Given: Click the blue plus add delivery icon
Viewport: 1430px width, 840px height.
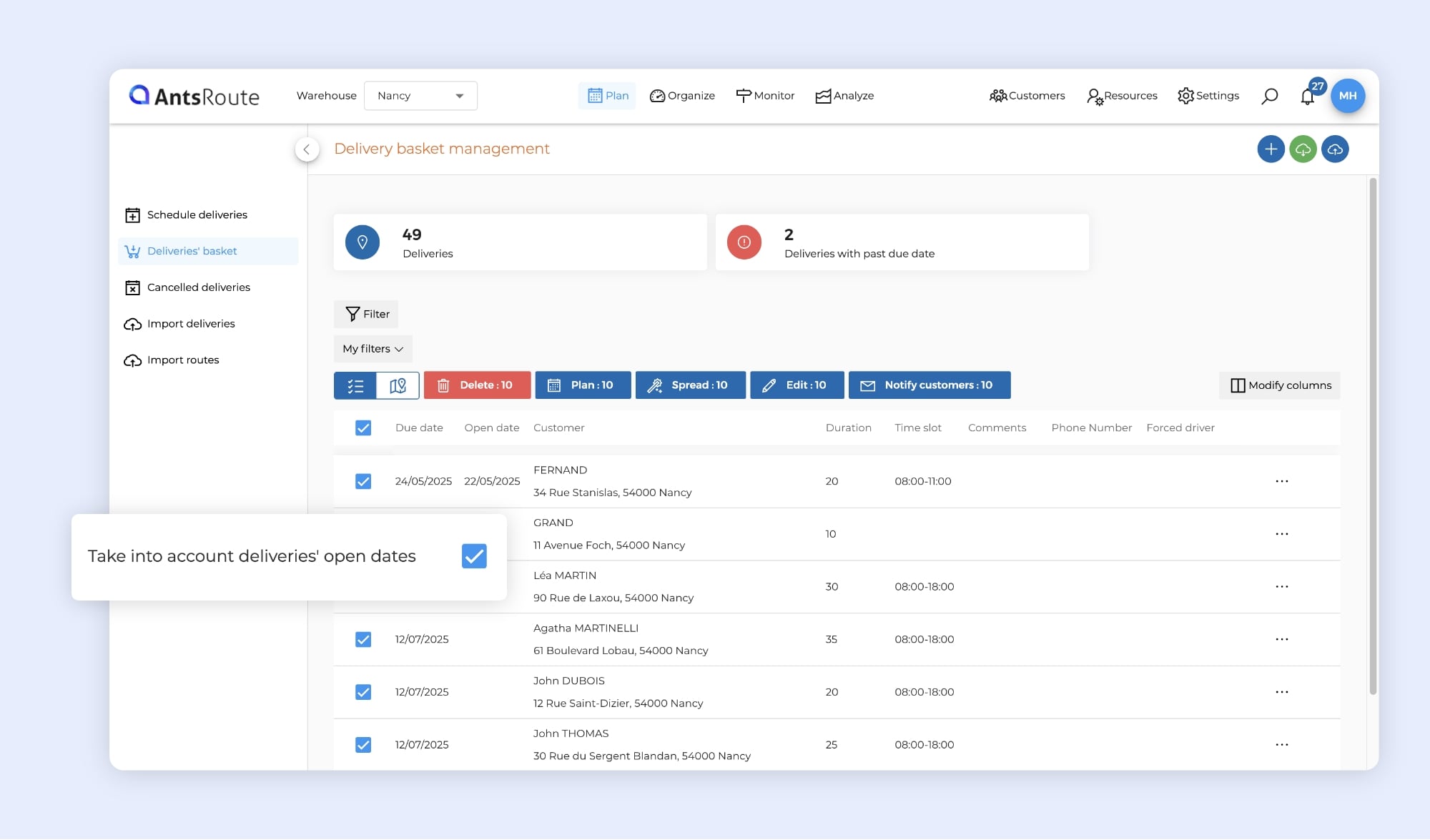Looking at the screenshot, I should tap(1271, 149).
